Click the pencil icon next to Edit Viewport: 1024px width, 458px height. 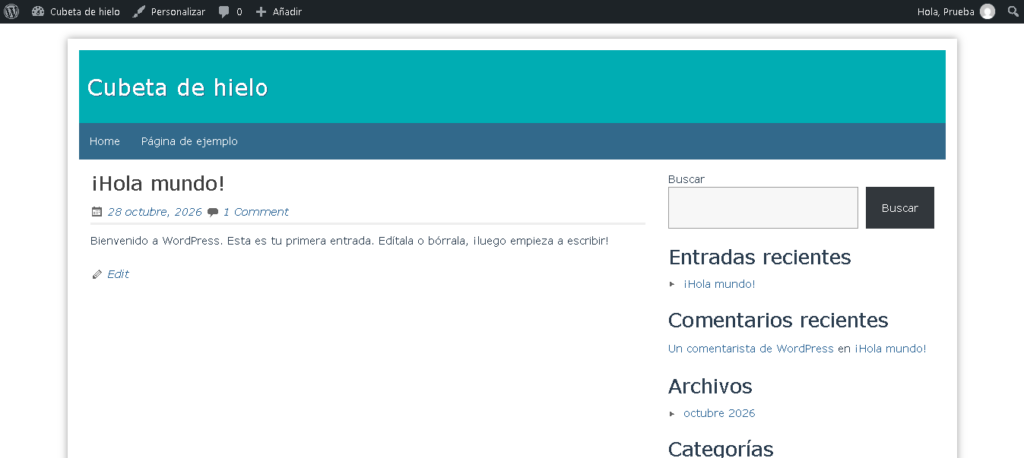tap(97, 274)
